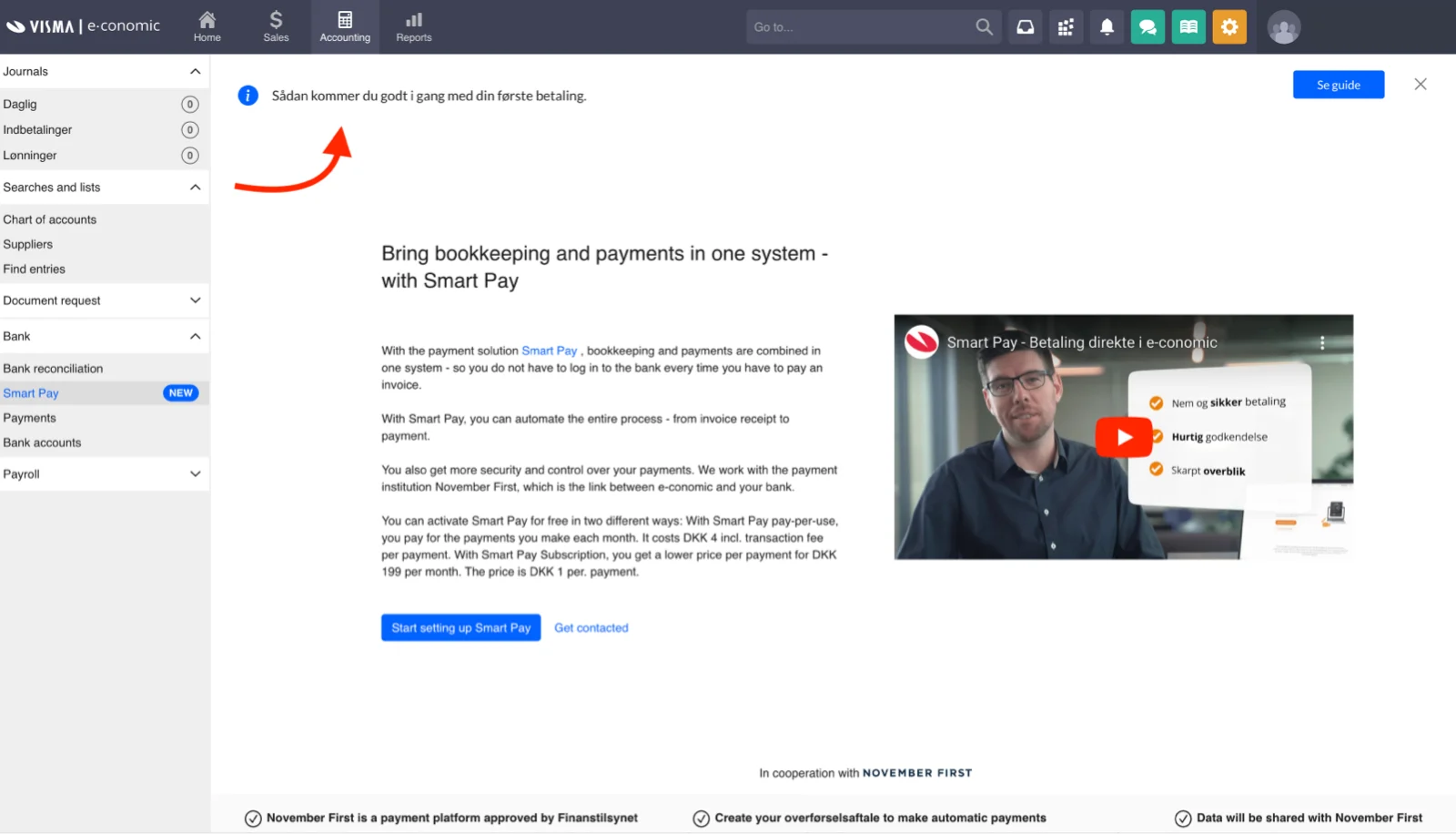Switch to the Reports tab

(x=413, y=25)
